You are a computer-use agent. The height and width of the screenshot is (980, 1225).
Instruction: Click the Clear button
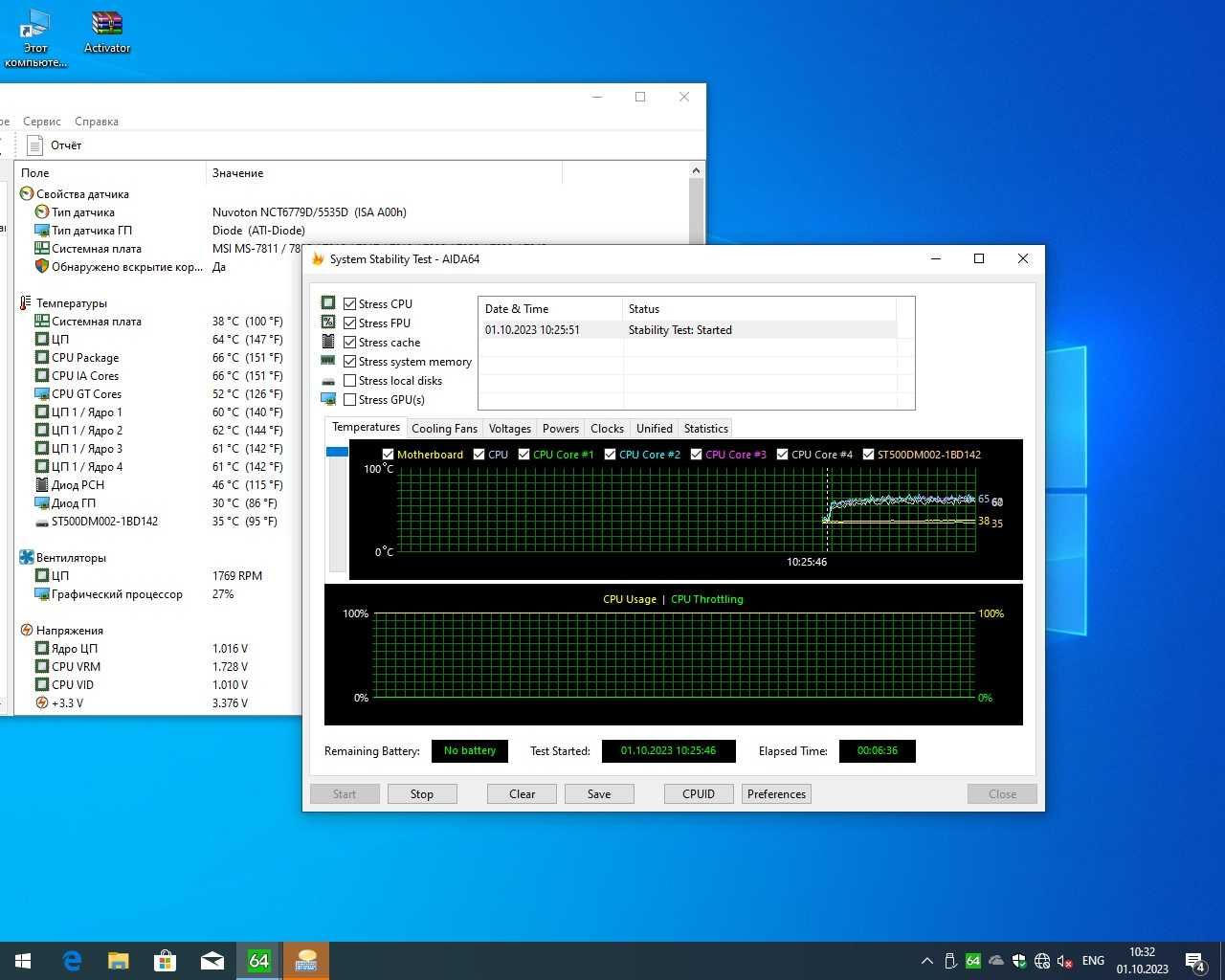(523, 793)
